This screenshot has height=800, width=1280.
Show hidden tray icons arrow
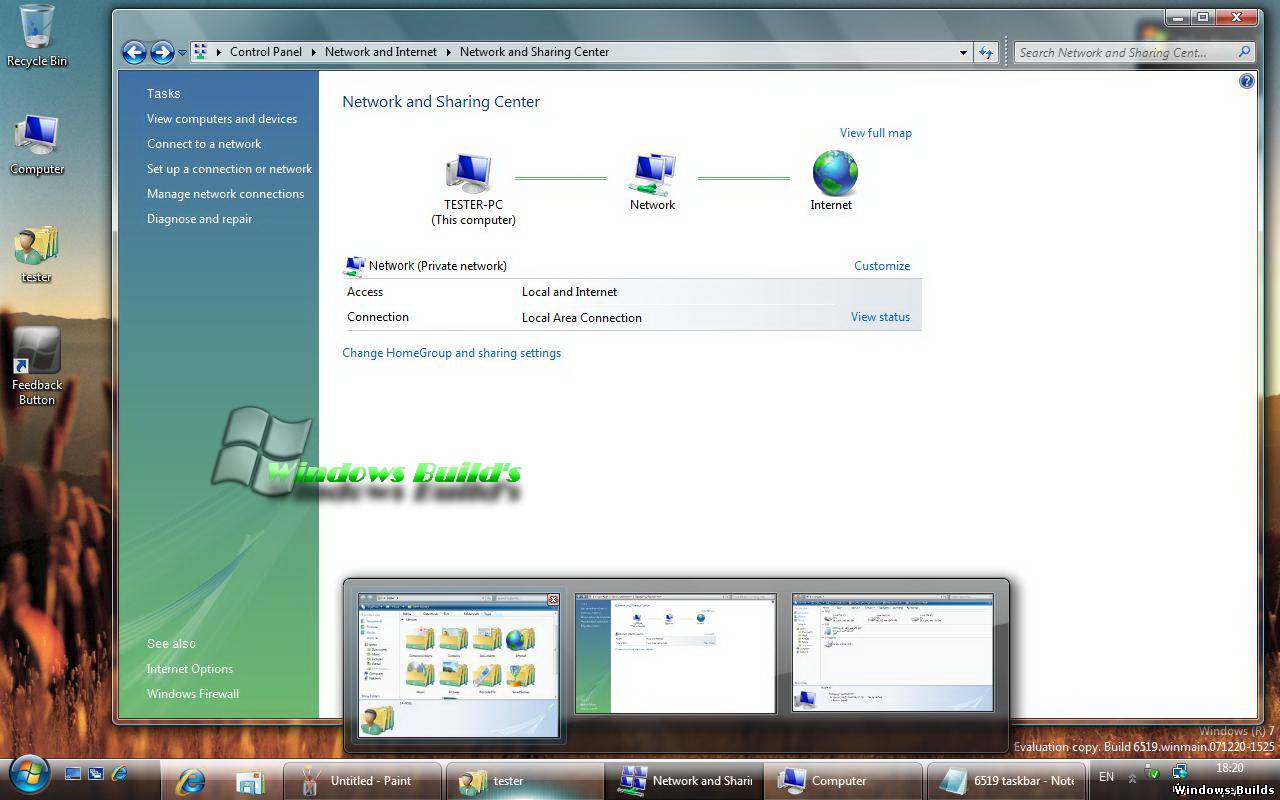pos(1132,778)
